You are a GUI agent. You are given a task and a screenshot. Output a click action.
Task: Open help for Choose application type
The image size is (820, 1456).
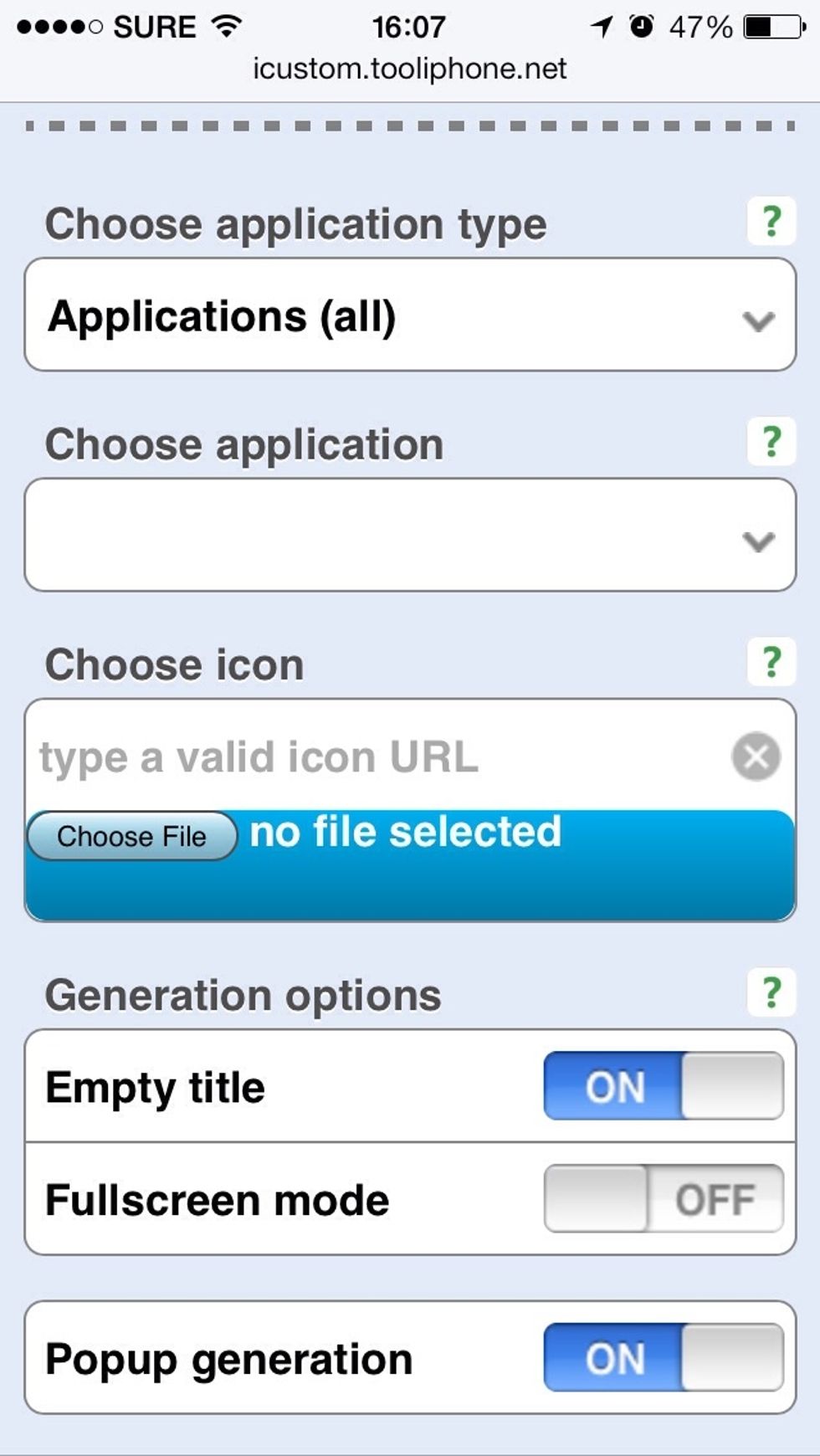point(771,221)
